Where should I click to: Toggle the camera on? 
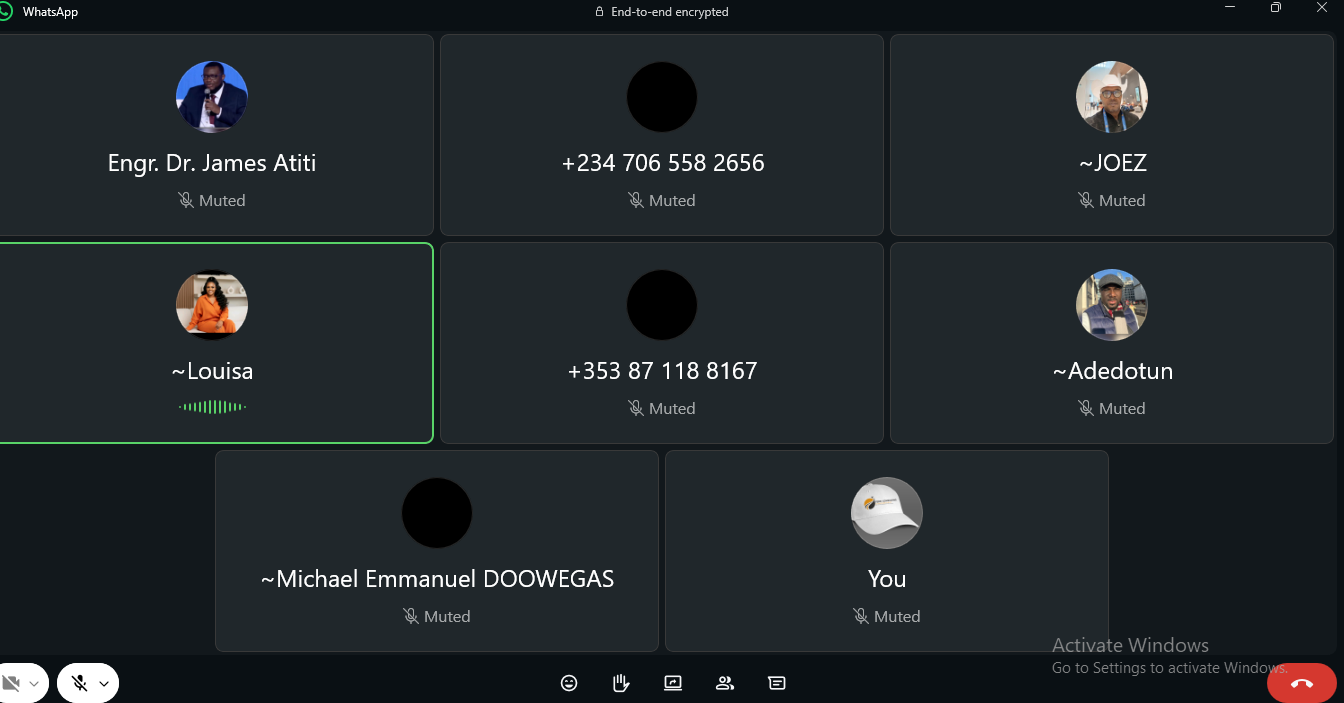point(11,683)
